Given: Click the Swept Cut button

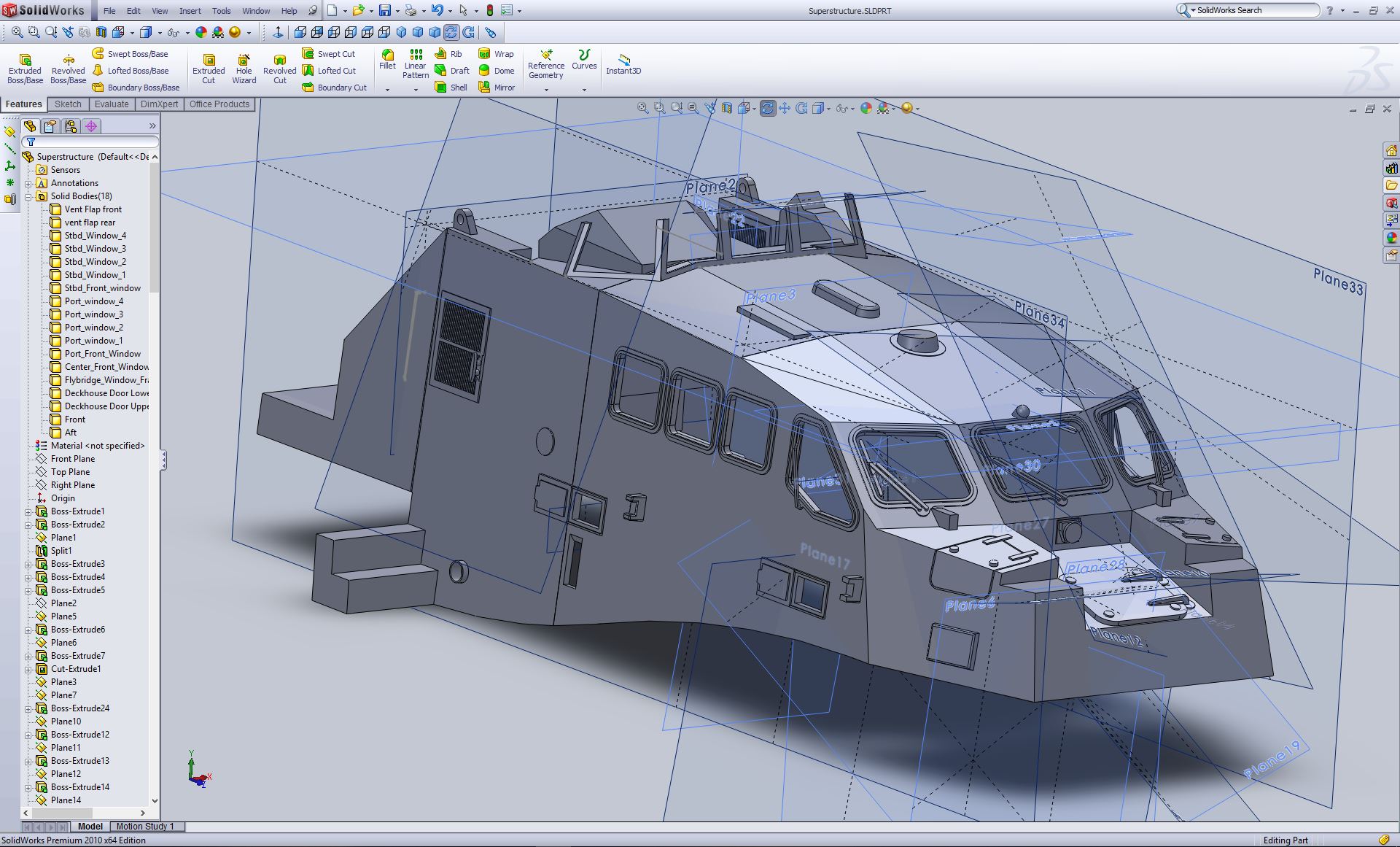Looking at the screenshot, I should coord(328,54).
